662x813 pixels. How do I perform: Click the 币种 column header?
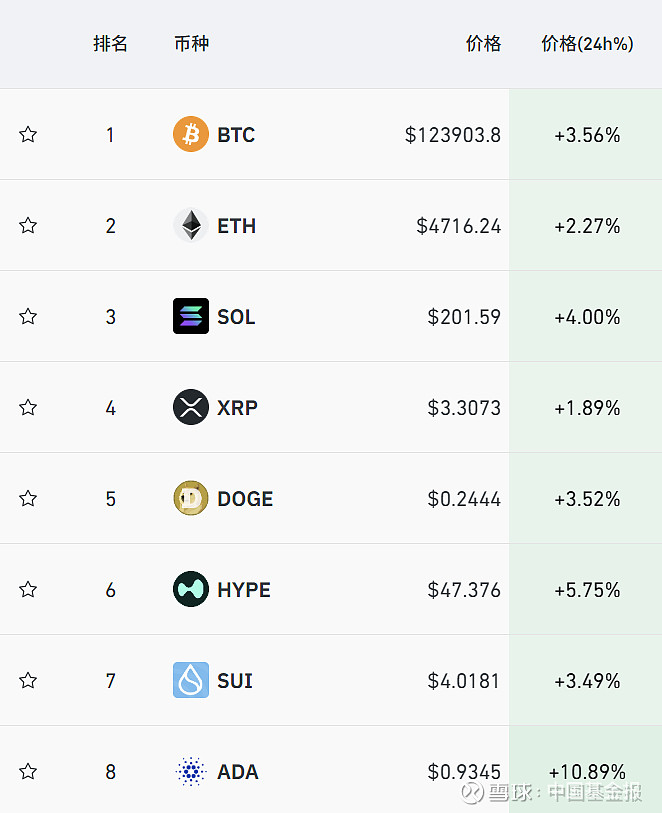191,44
